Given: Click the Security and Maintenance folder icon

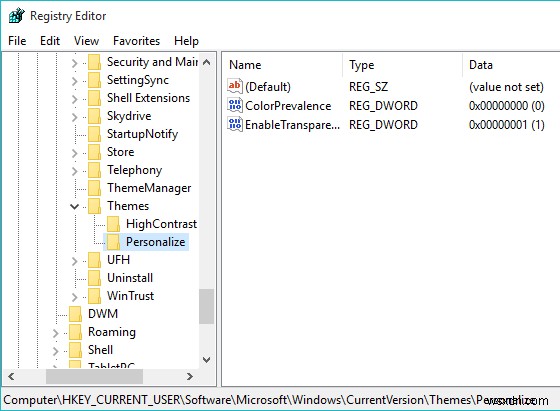Looking at the screenshot, I should click(95, 62).
